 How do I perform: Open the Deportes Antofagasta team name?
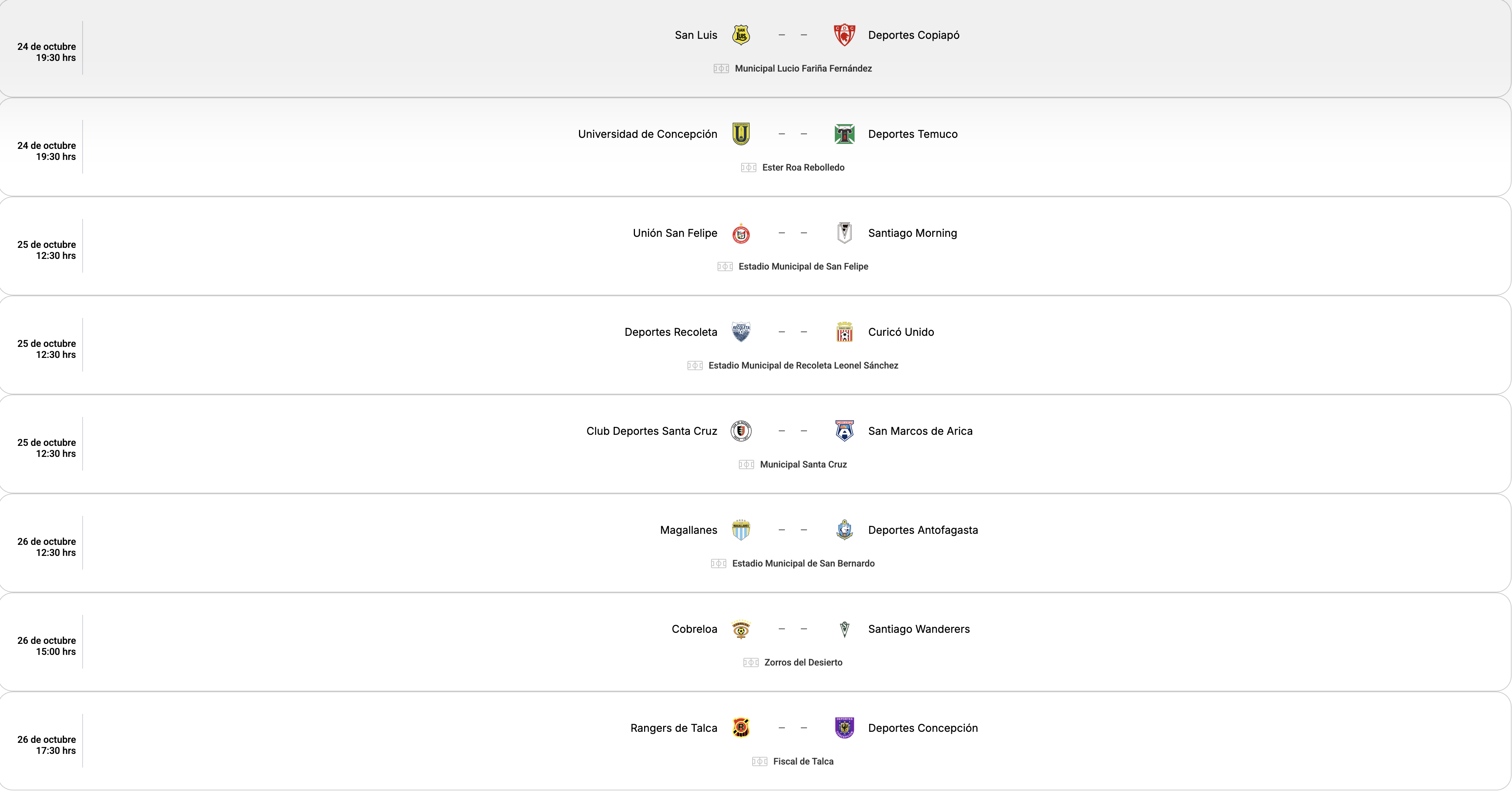[923, 530]
